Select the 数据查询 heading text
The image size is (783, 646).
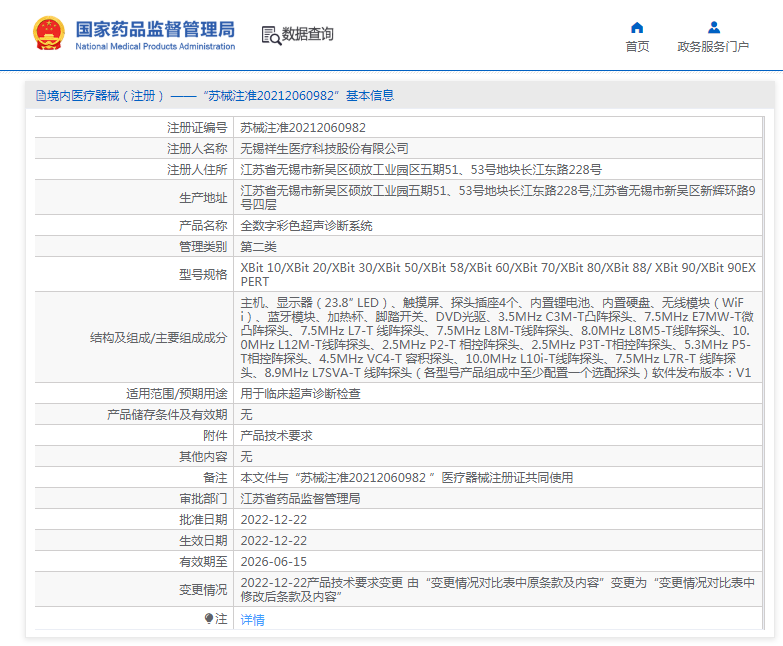308,35
